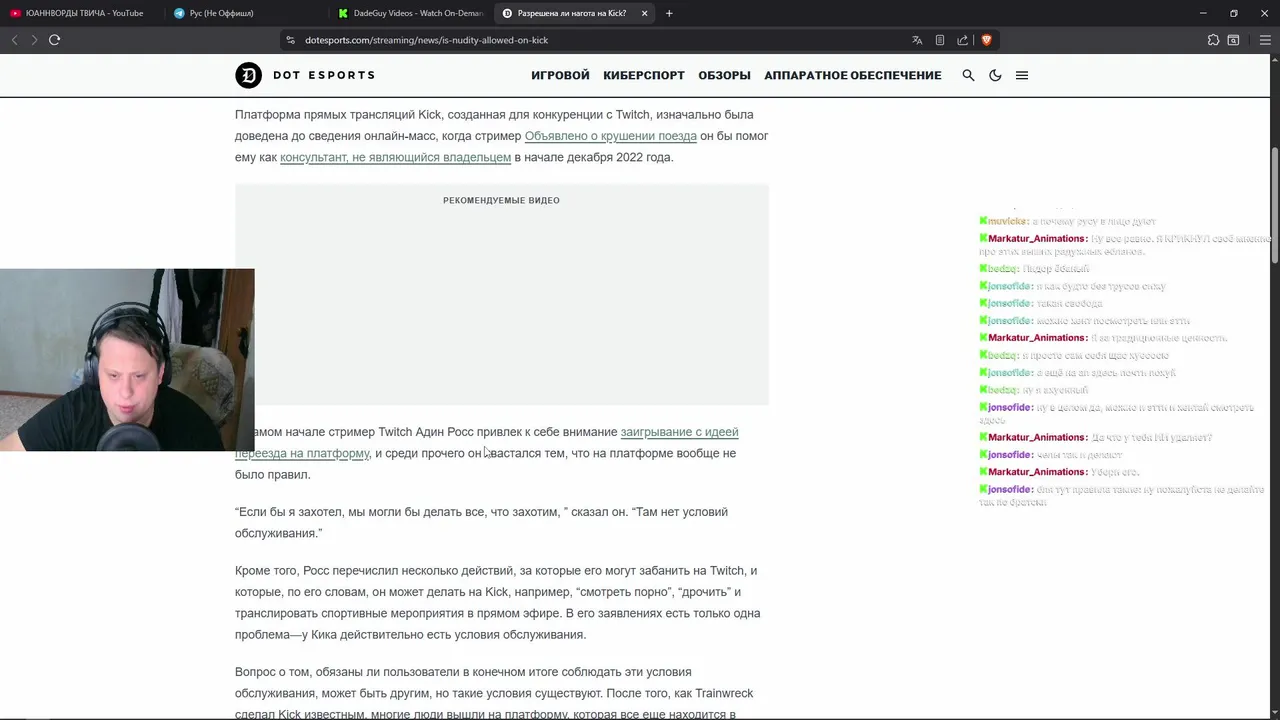The image size is (1280, 720).
Task: Click the Dot Esports logo
Action: tap(305, 75)
